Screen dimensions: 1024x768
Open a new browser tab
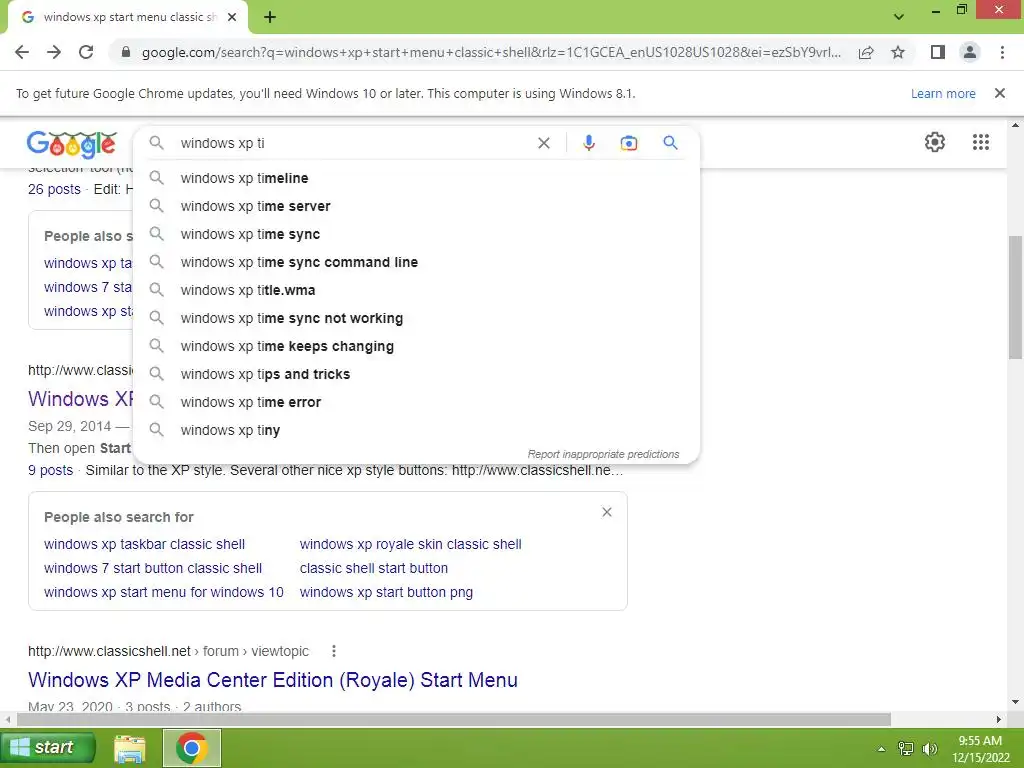pyautogui.click(x=270, y=17)
